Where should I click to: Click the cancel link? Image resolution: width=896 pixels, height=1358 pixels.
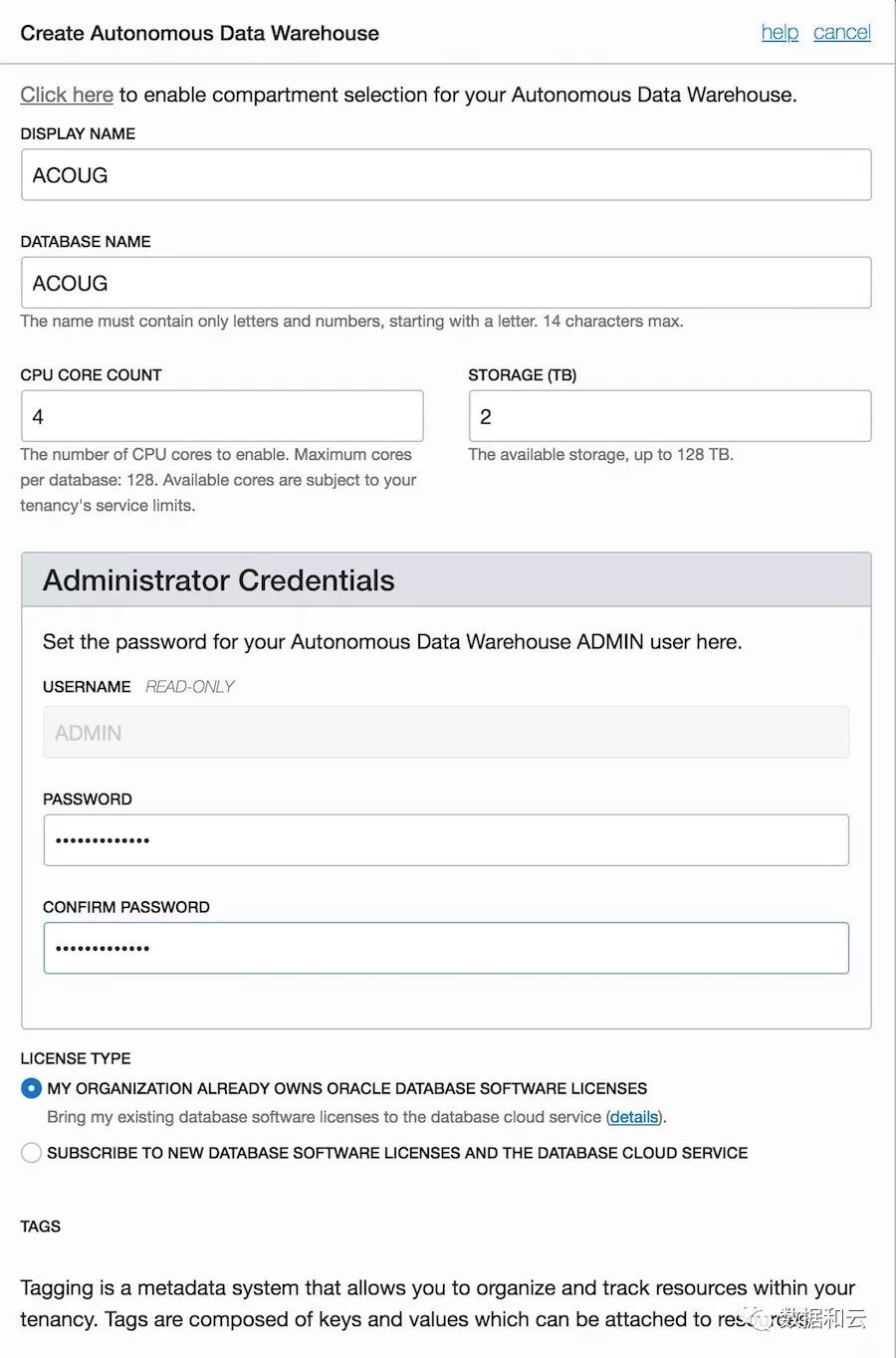tap(841, 33)
